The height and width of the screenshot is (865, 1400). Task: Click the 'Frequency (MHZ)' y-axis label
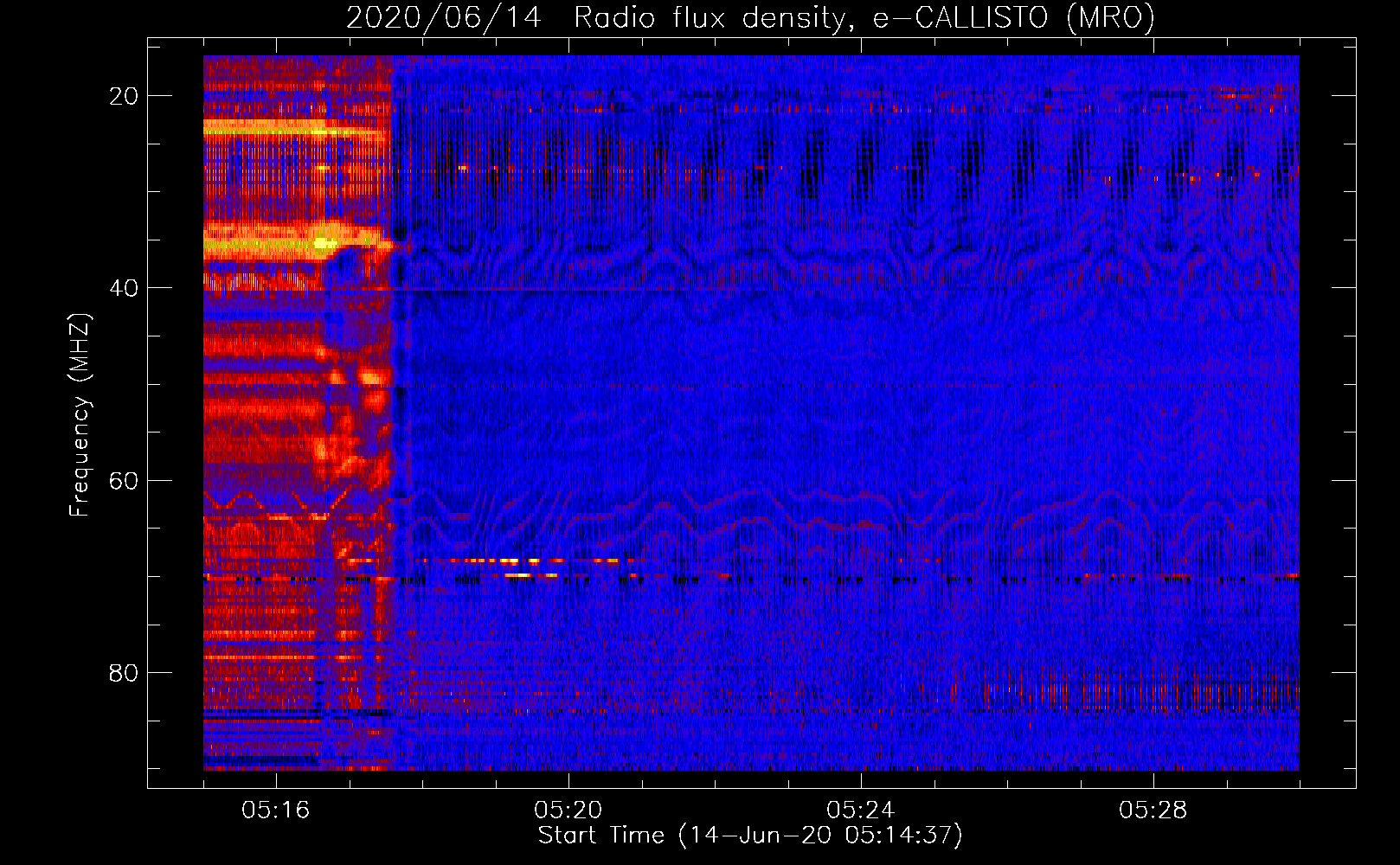80,415
